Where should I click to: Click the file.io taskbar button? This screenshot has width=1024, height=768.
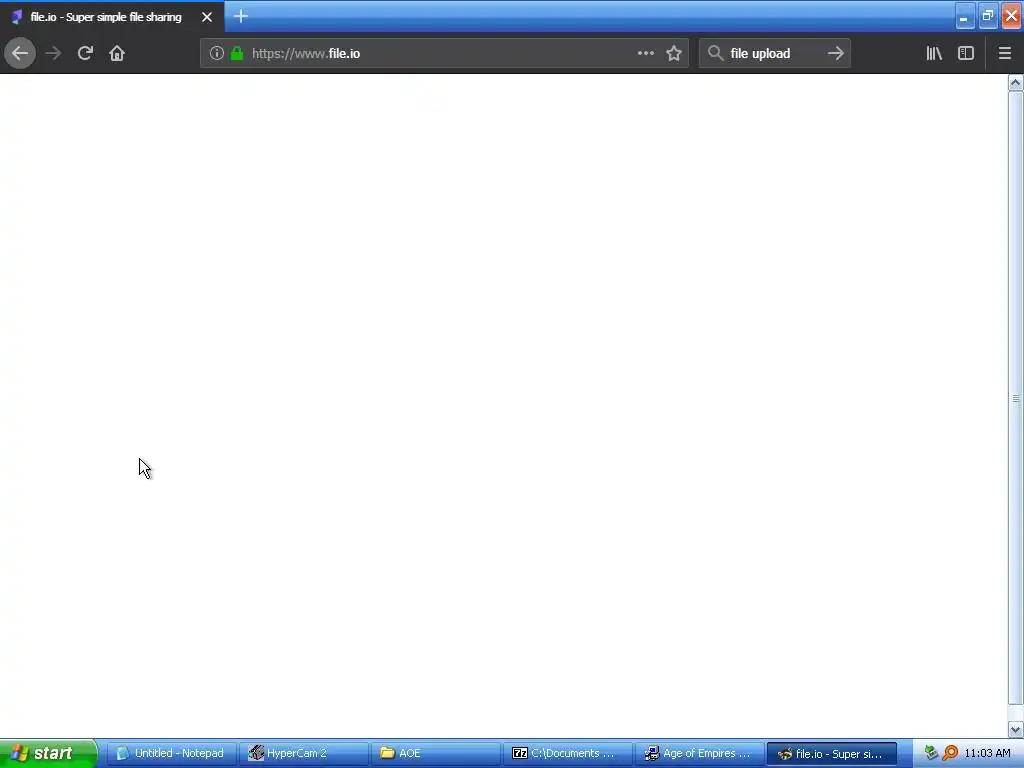[x=832, y=753]
